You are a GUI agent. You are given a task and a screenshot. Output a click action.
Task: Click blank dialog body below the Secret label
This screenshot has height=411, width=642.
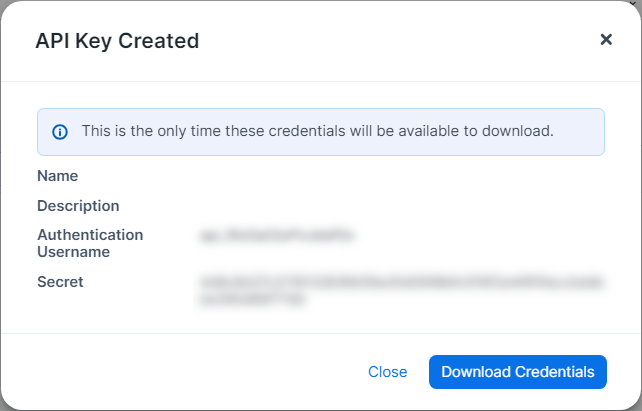100,312
